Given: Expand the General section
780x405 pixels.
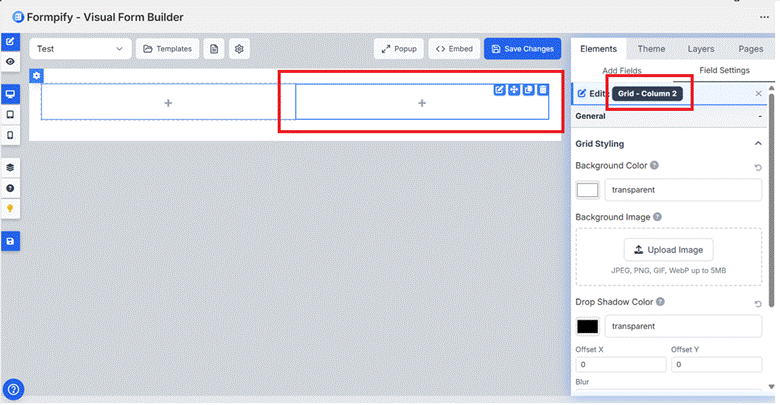Looking at the screenshot, I should point(757,116).
